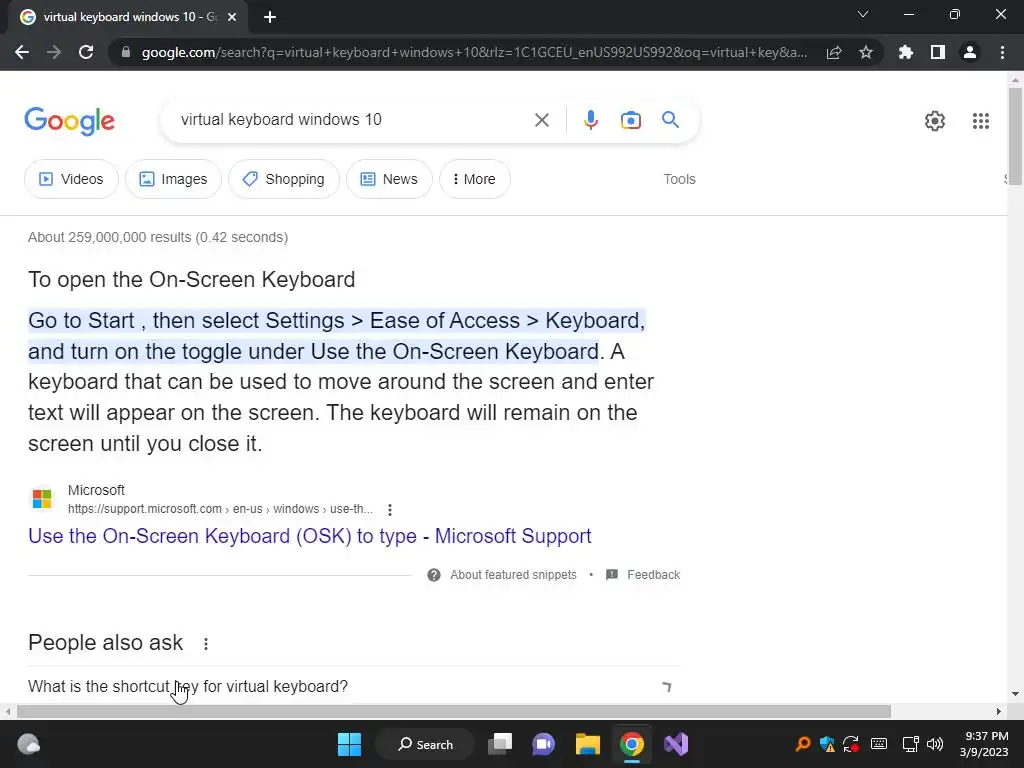Expand shortcut key for virtual keyboard question
The image size is (1024, 768).
tap(353, 686)
